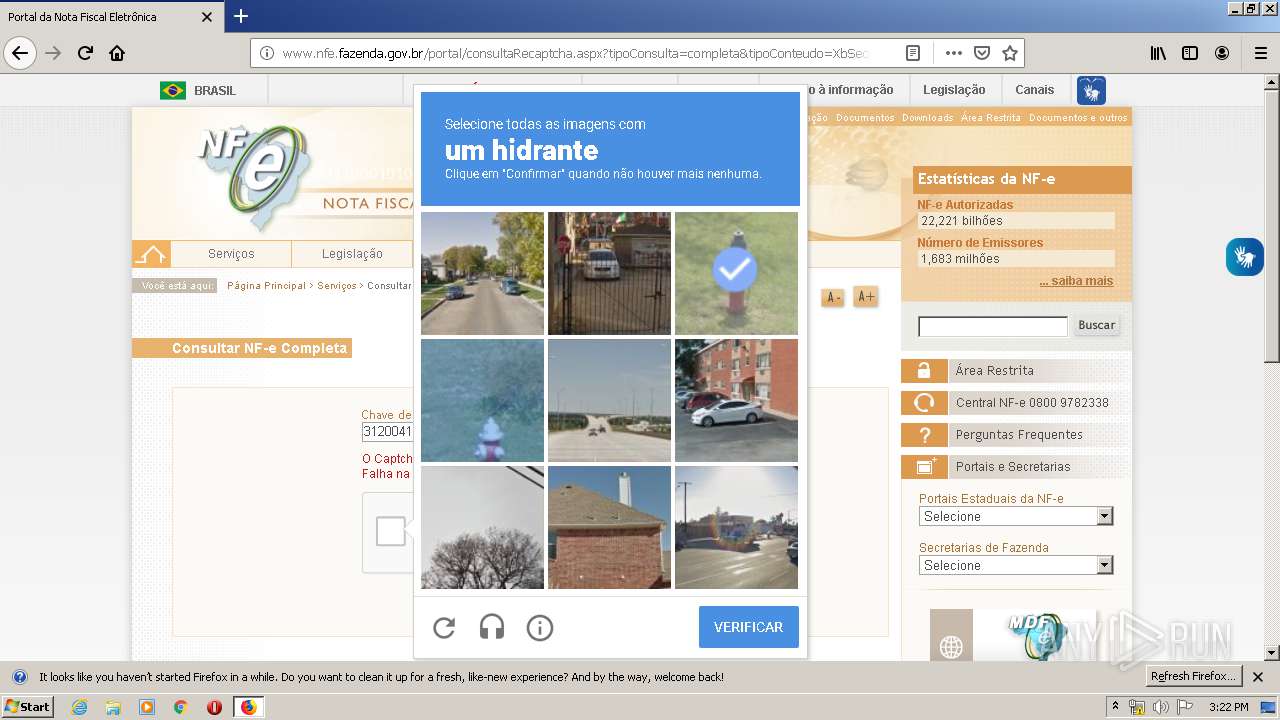
Task: Reload the current page
Action: (x=86, y=53)
